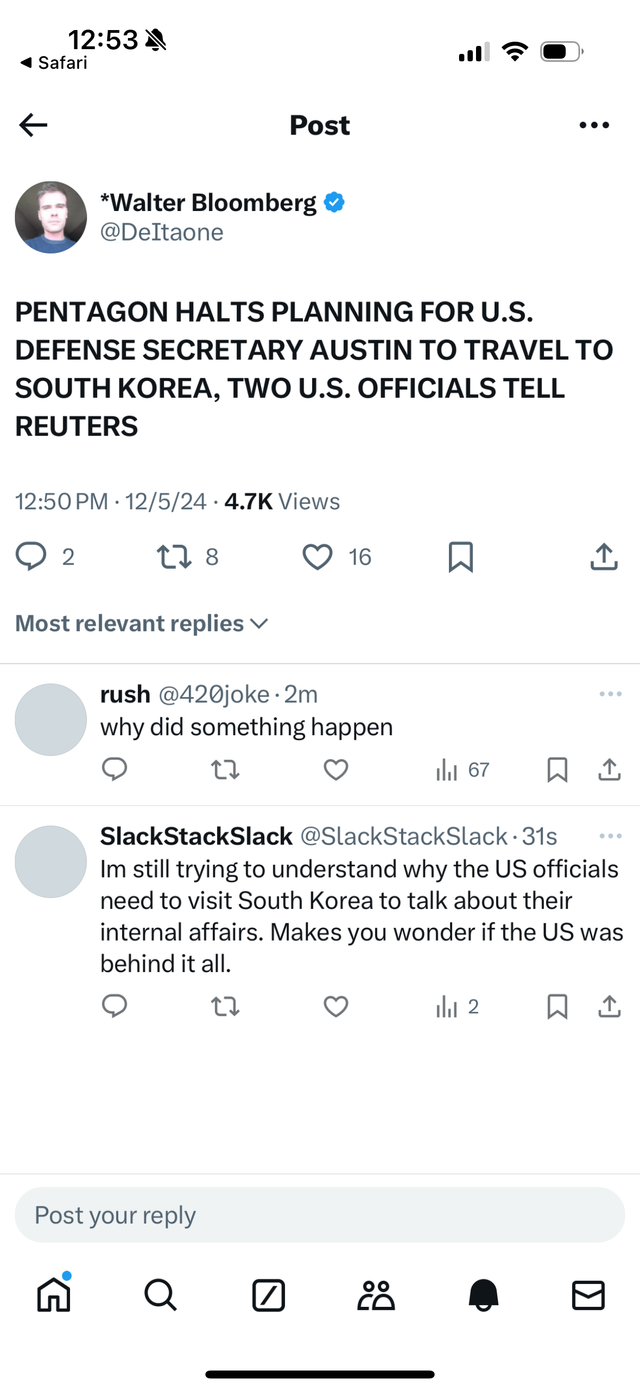
Task: Reply to SlackStackSlack's comment
Action: click(x=115, y=1007)
